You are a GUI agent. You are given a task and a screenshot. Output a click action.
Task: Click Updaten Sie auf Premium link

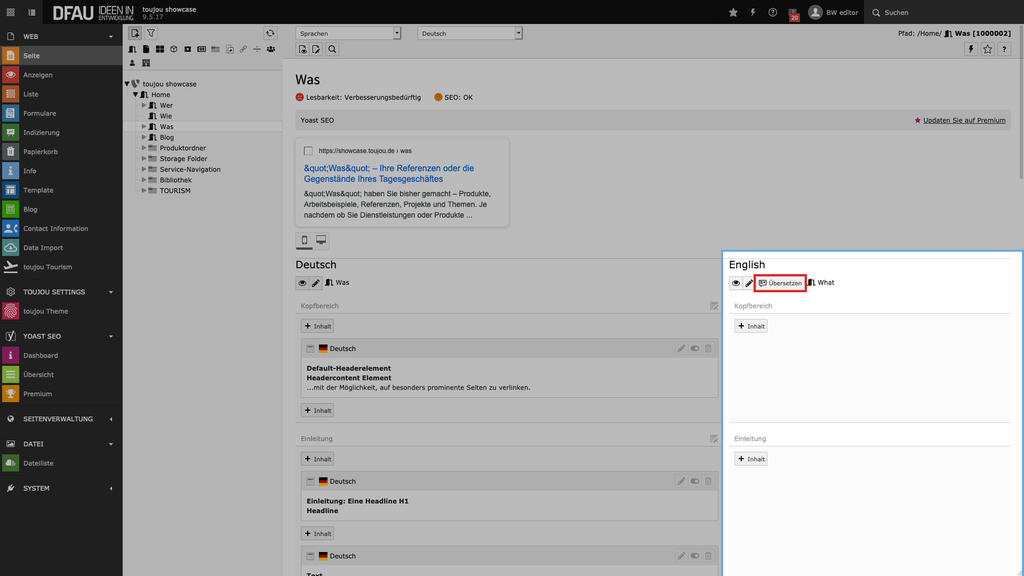[x=963, y=120]
